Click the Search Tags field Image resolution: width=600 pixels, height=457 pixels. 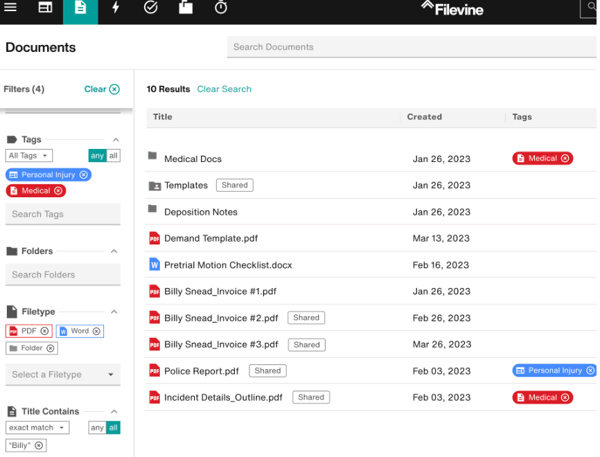pos(63,214)
